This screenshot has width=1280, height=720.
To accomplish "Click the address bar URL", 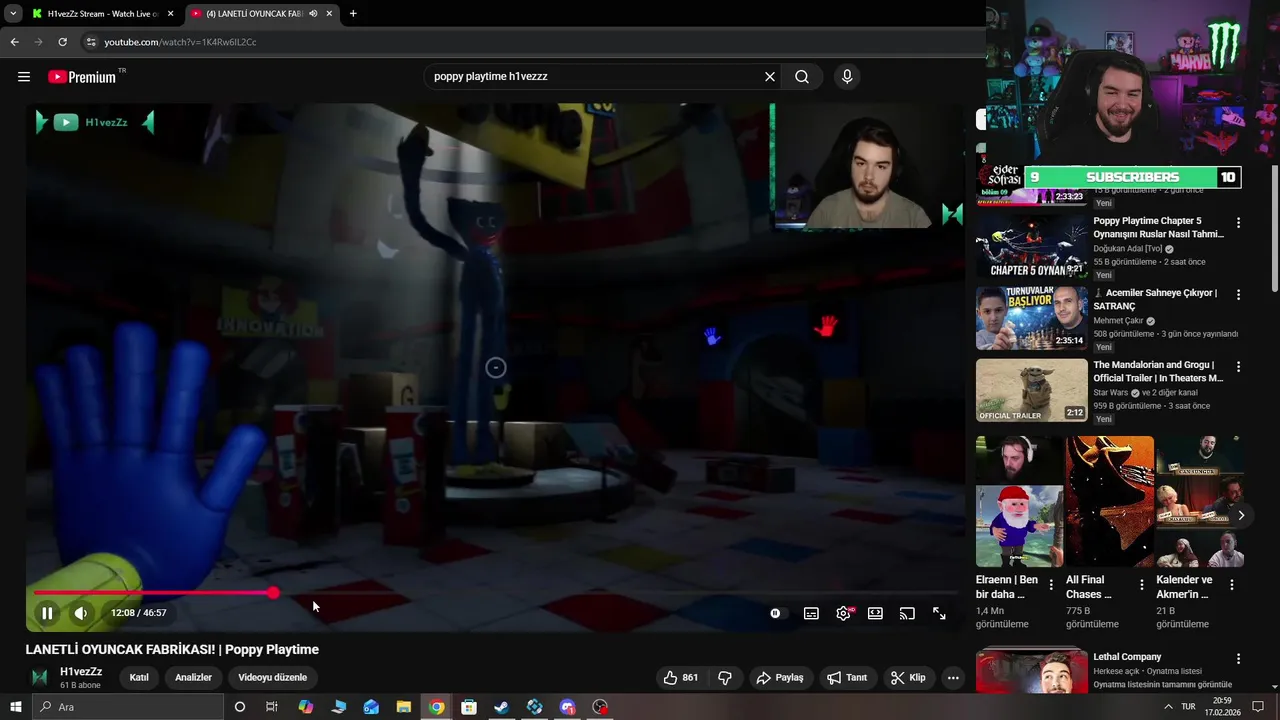I will point(181,42).
